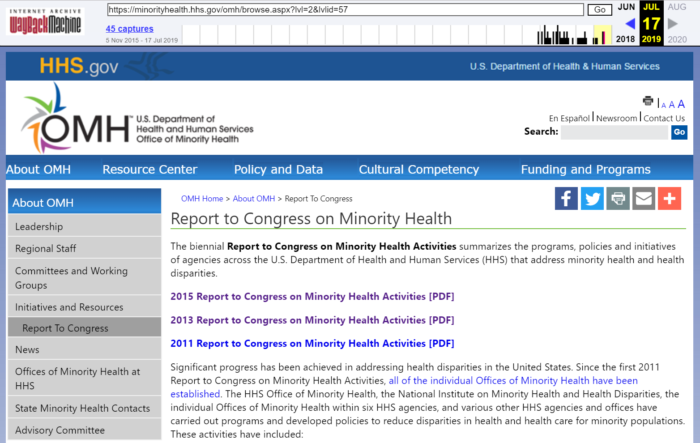Click the print icon in share bar
Viewport: 700px width, 443px height.
618,198
